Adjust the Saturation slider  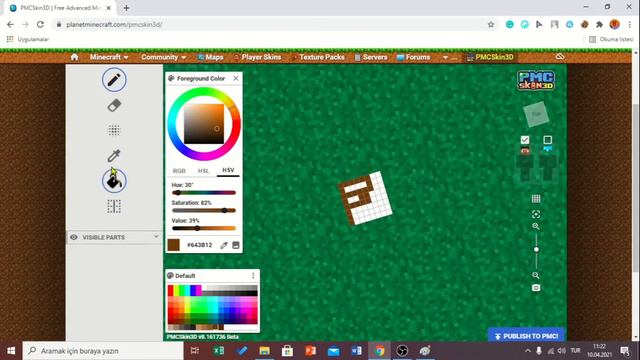(x=204, y=211)
